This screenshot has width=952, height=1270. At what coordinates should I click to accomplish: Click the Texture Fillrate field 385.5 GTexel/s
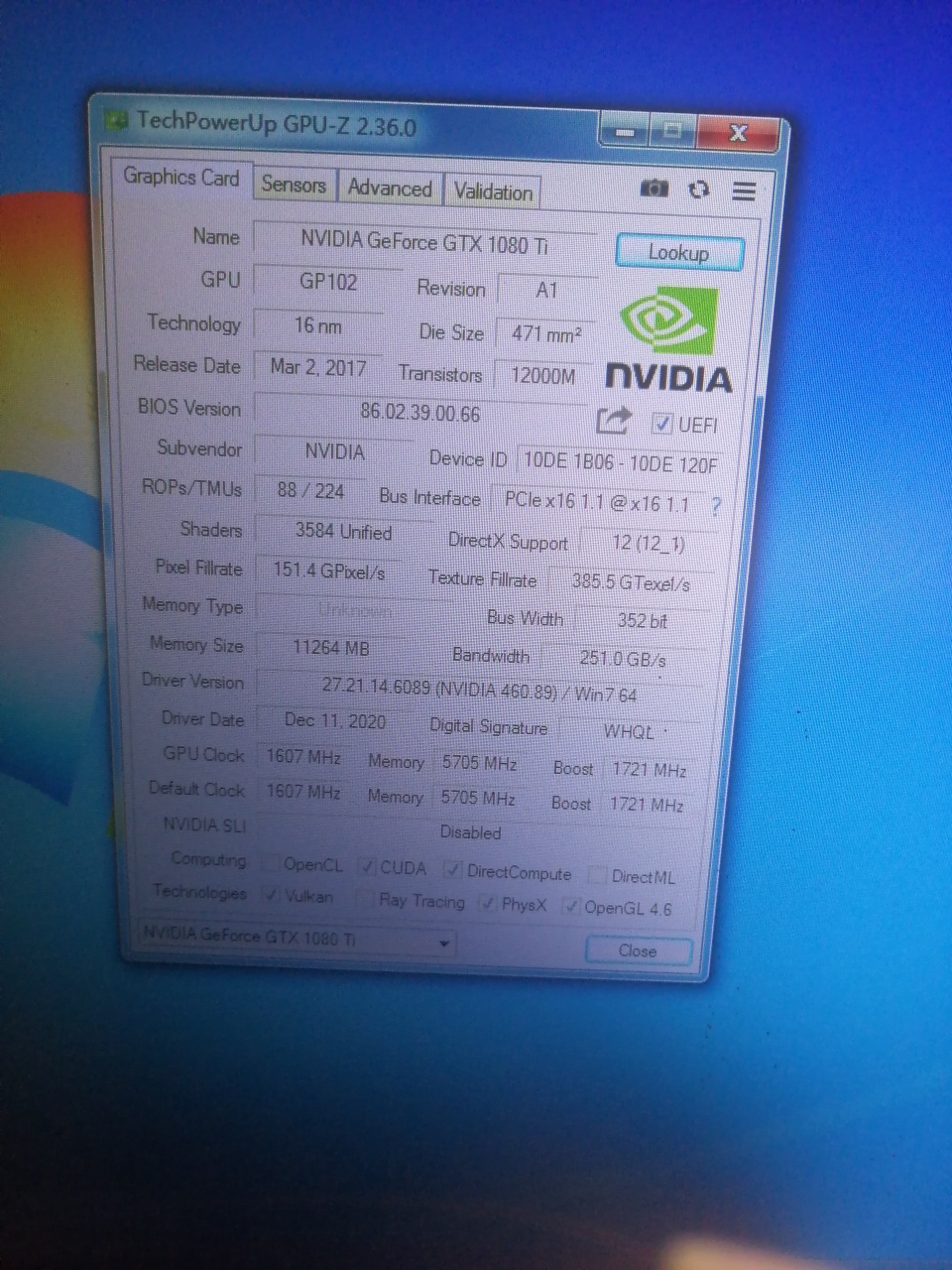coord(631,582)
